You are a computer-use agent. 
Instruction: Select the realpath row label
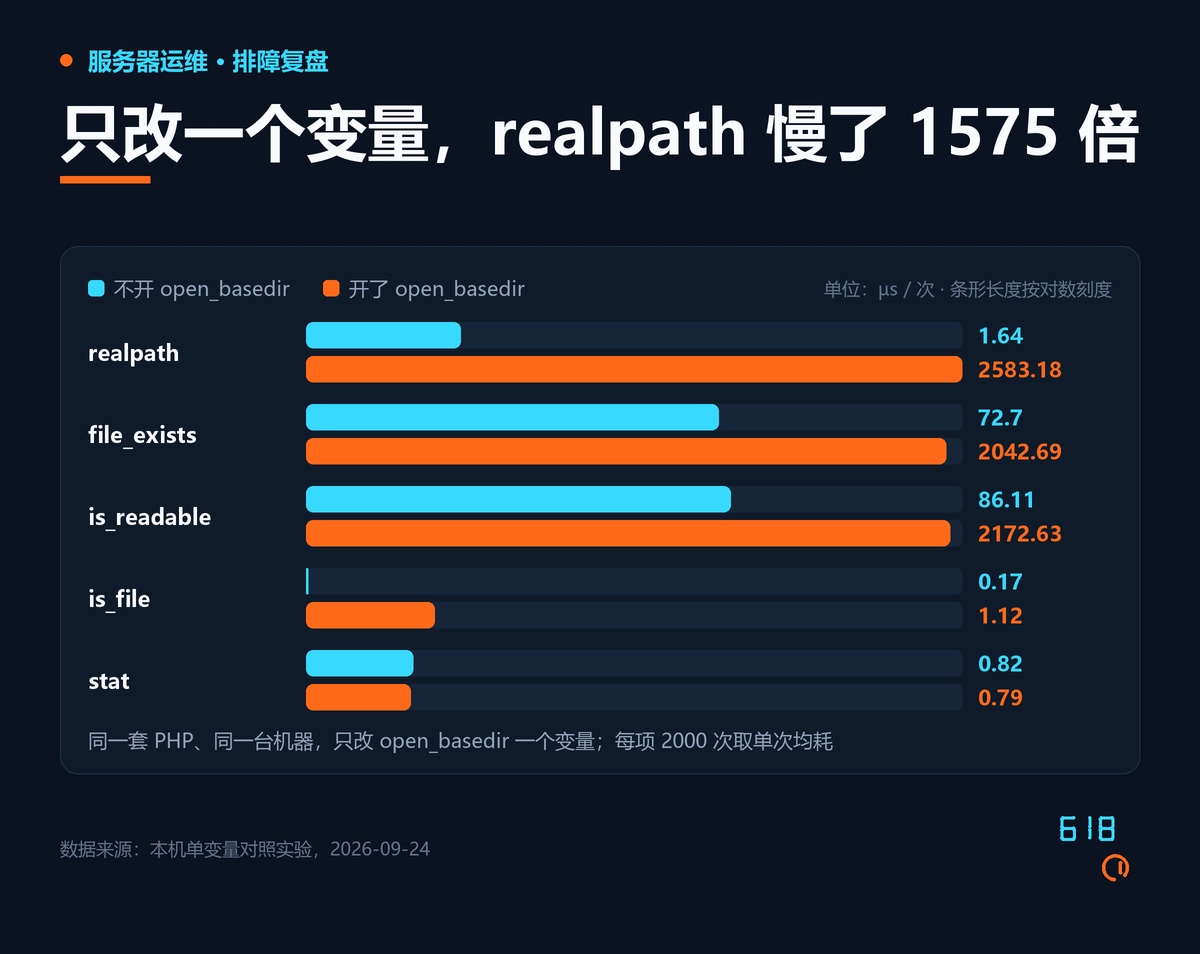[x=133, y=353]
